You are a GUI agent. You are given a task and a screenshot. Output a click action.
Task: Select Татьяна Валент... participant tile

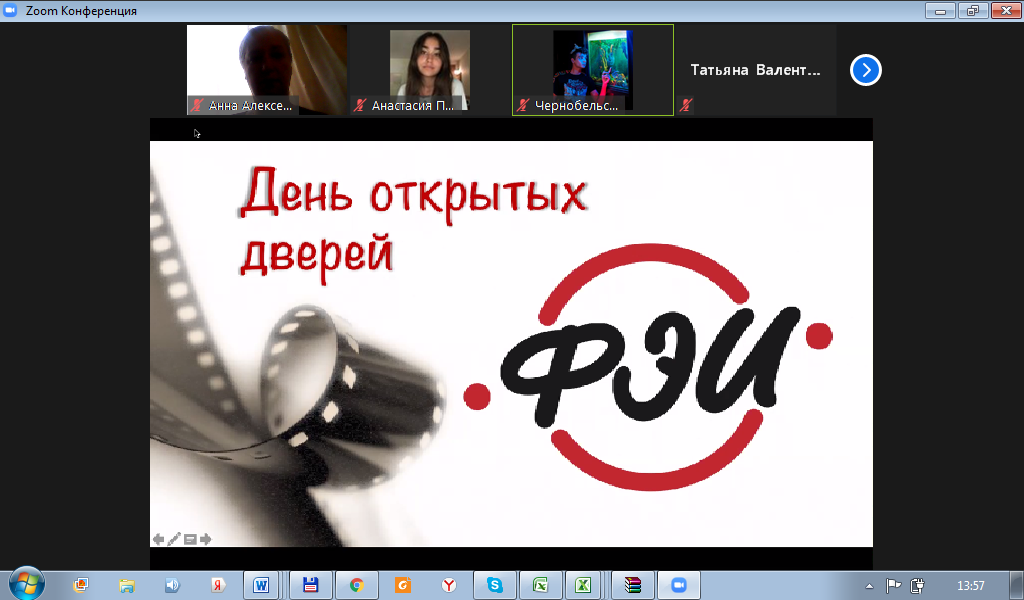coord(756,70)
